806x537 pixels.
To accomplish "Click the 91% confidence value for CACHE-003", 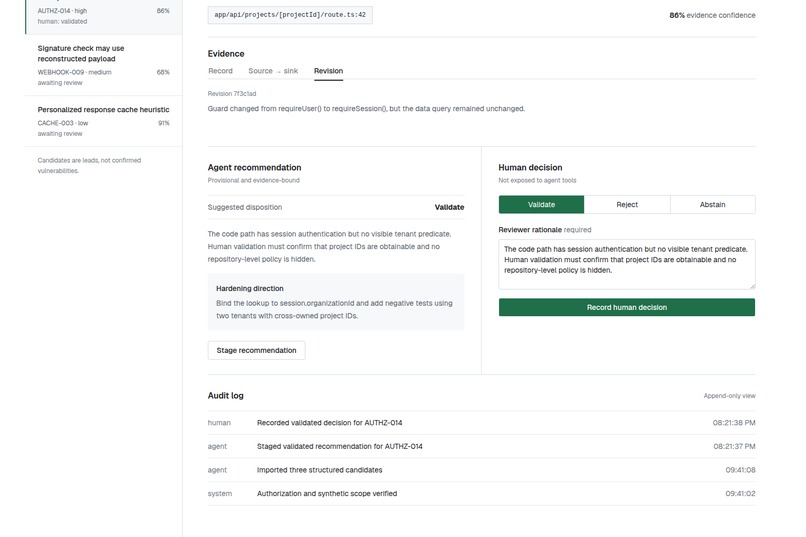I will tap(163, 123).
